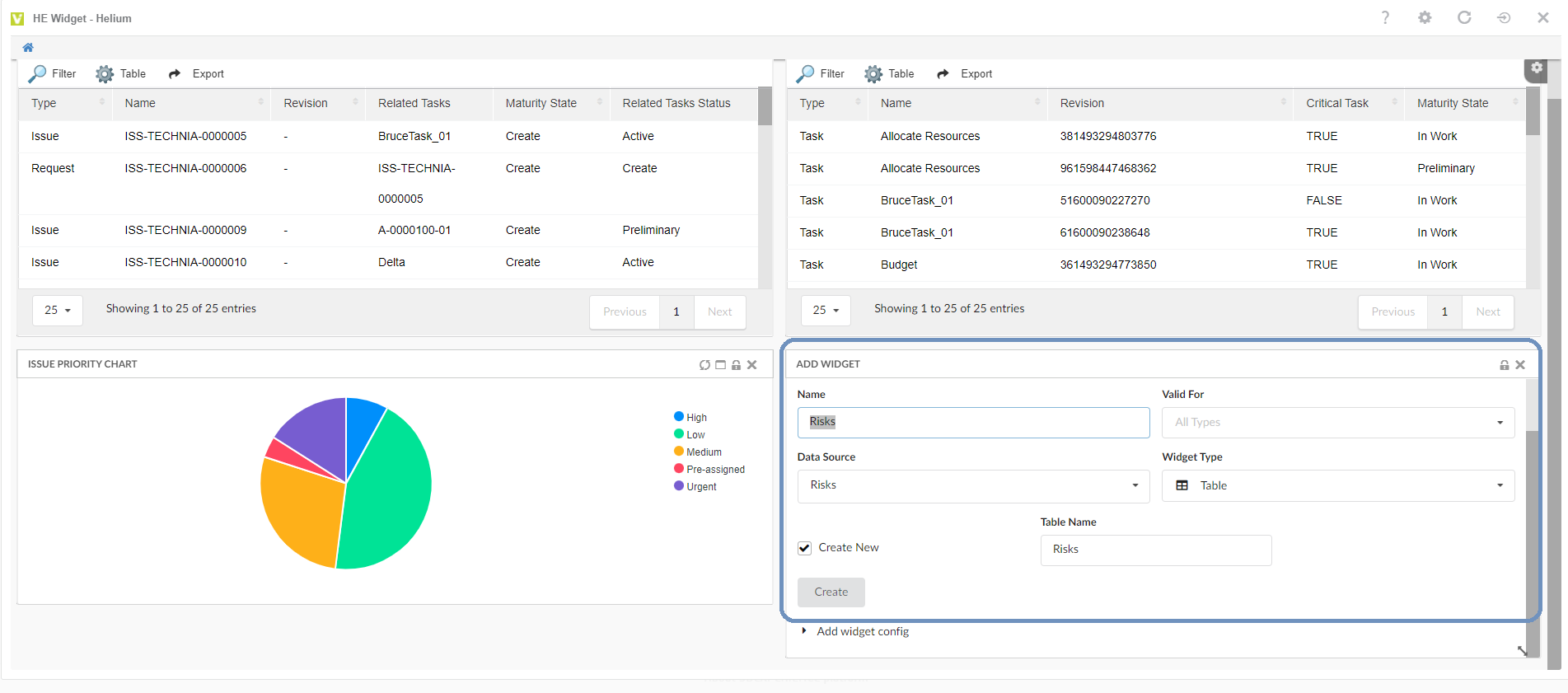The width and height of the screenshot is (1568, 693).
Task: Open the help question mark icon
Action: point(1385,18)
